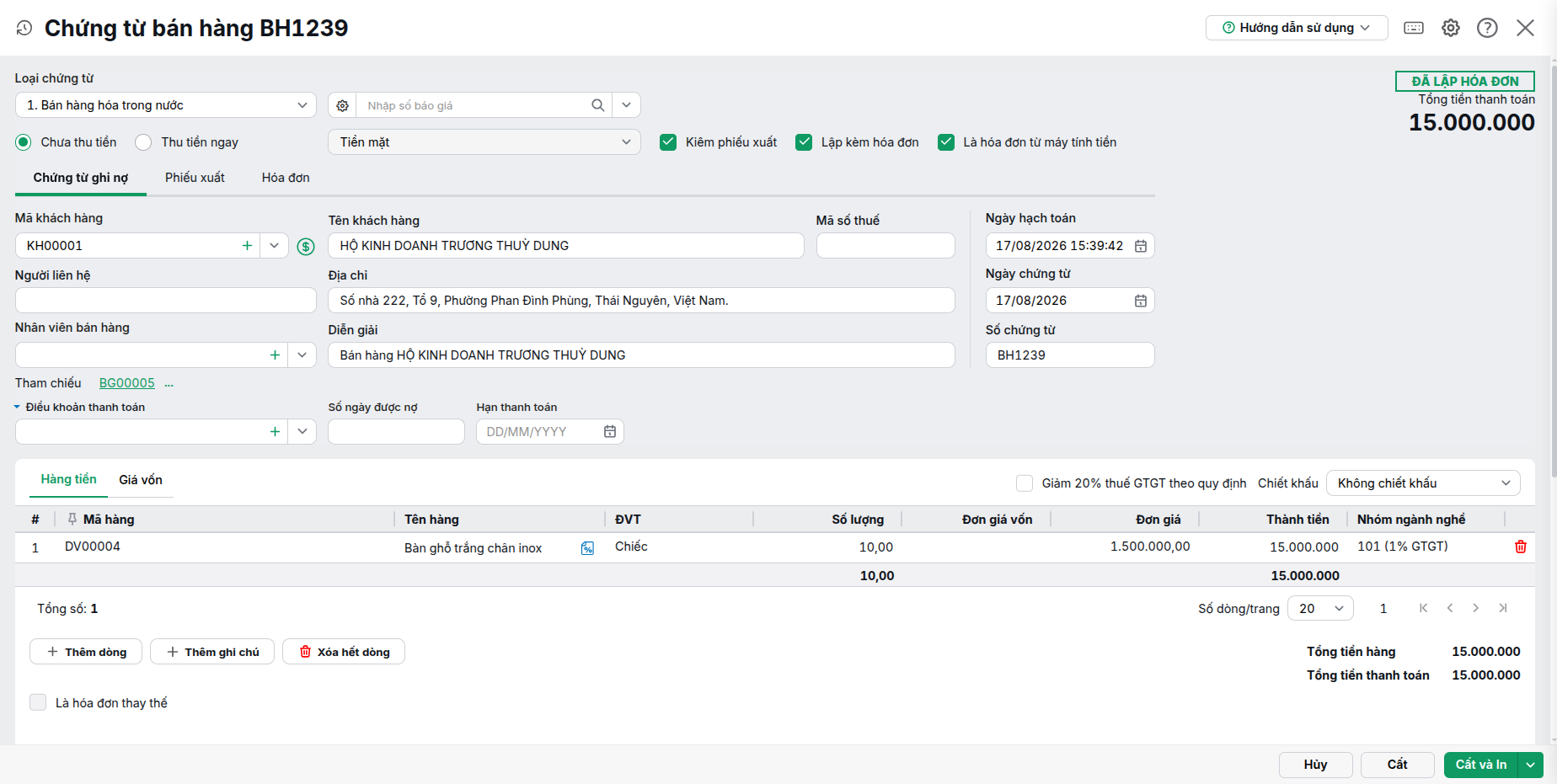Go to next page of rows
Image resolution: width=1557 pixels, height=784 pixels.
(x=1476, y=608)
